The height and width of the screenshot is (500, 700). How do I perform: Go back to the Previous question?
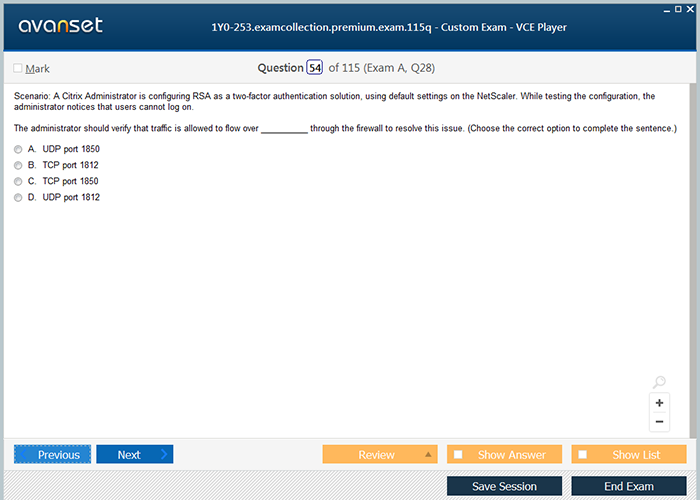(52, 455)
